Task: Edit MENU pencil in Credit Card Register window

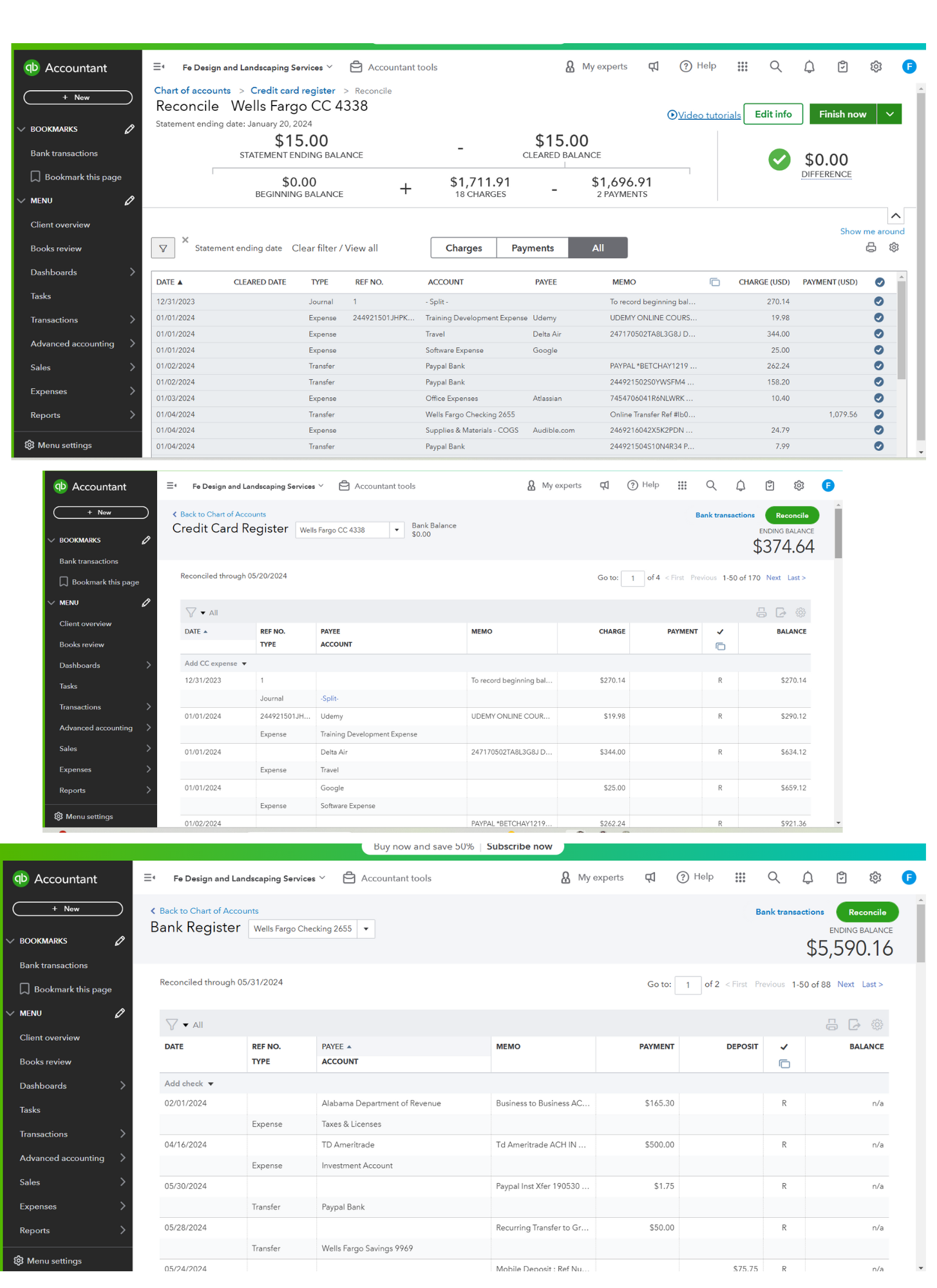Action: tap(146, 603)
